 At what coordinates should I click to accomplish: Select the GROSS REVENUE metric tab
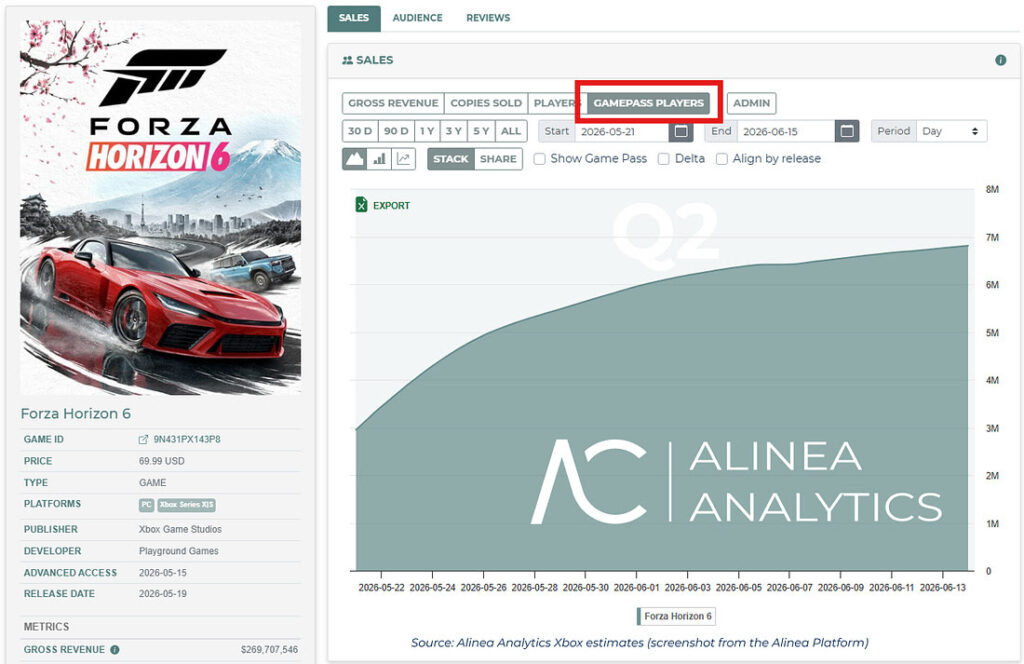tap(393, 103)
